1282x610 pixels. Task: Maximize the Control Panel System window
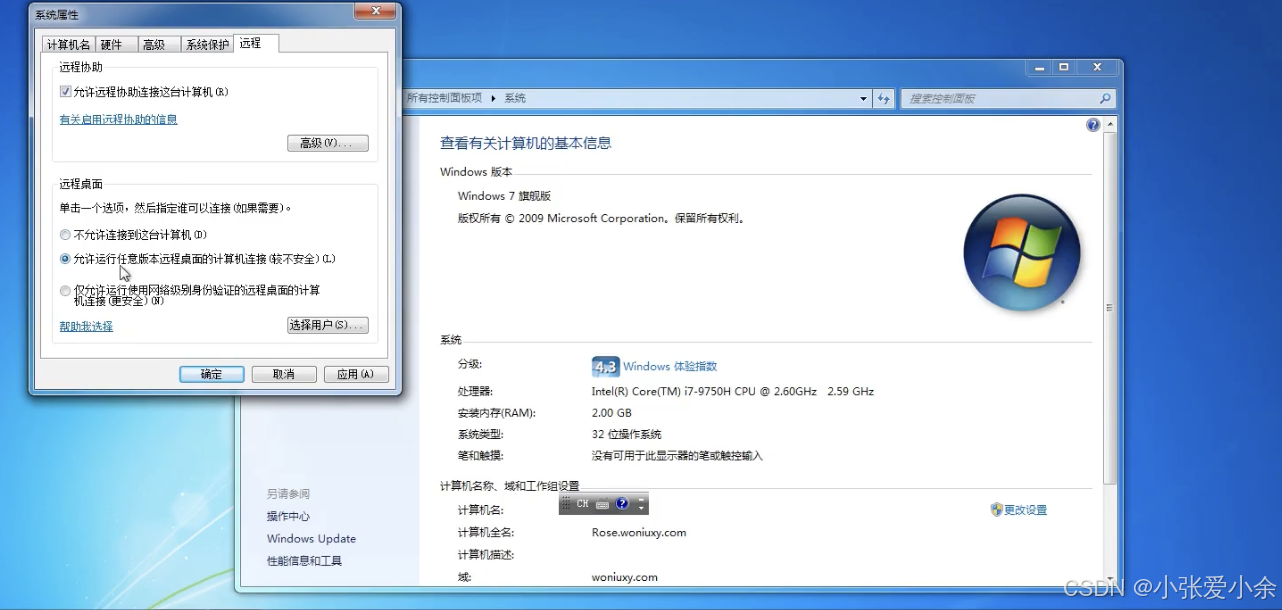pyautogui.click(x=1064, y=67)
